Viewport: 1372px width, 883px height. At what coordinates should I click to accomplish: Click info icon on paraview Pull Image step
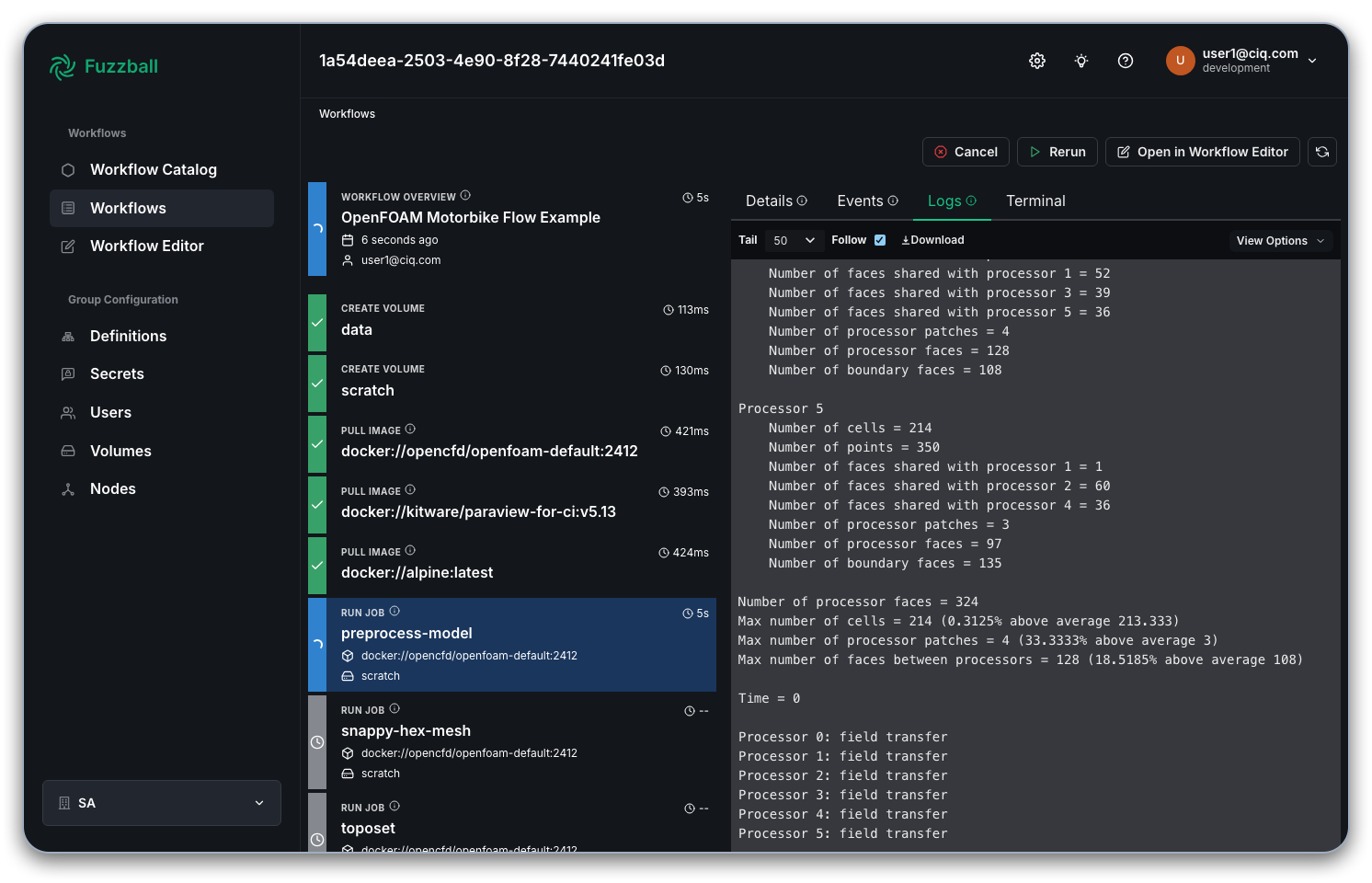pyautogui.click(x=410, y=489)
